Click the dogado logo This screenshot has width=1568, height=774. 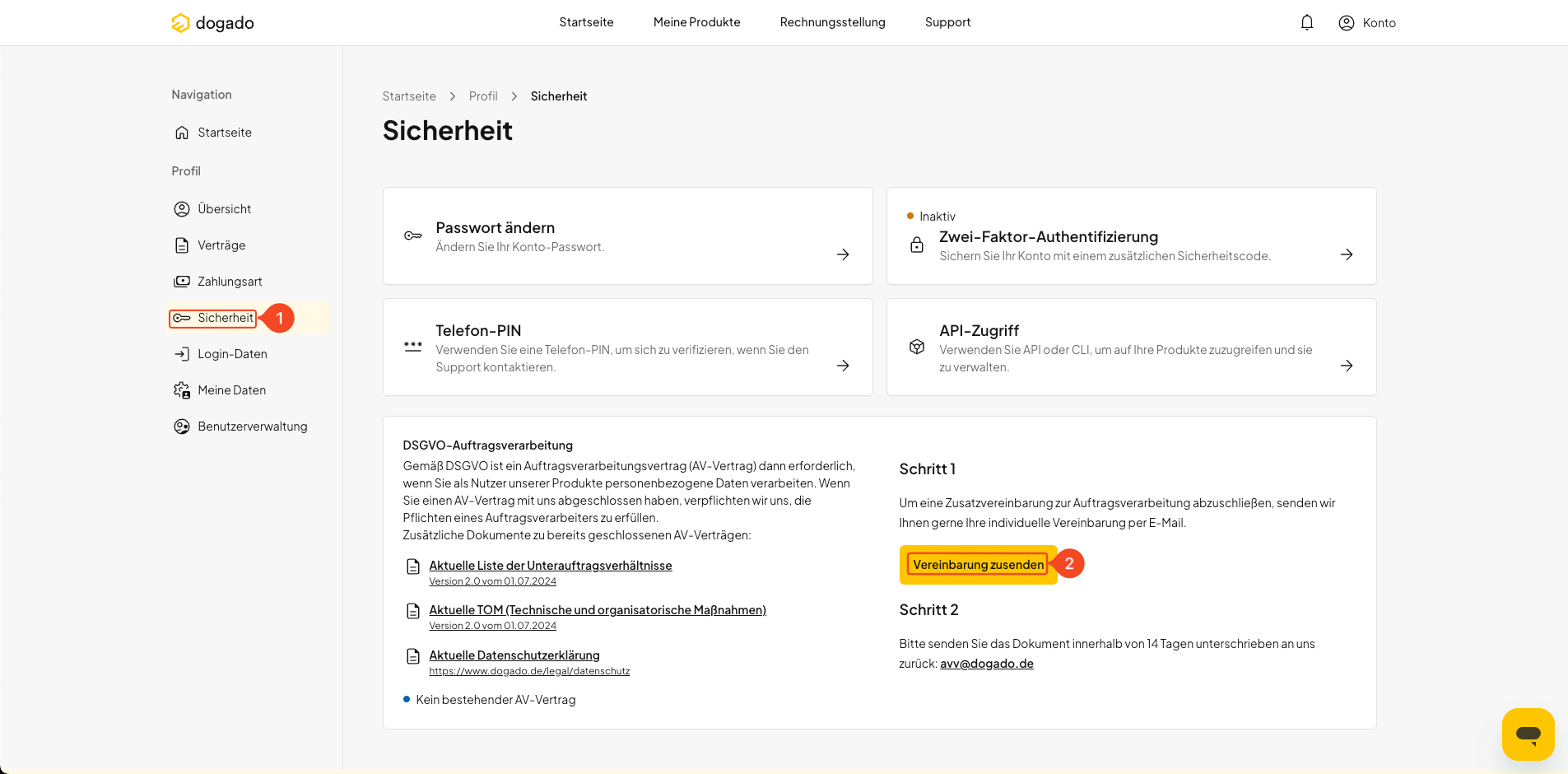[x=212, y=23]
